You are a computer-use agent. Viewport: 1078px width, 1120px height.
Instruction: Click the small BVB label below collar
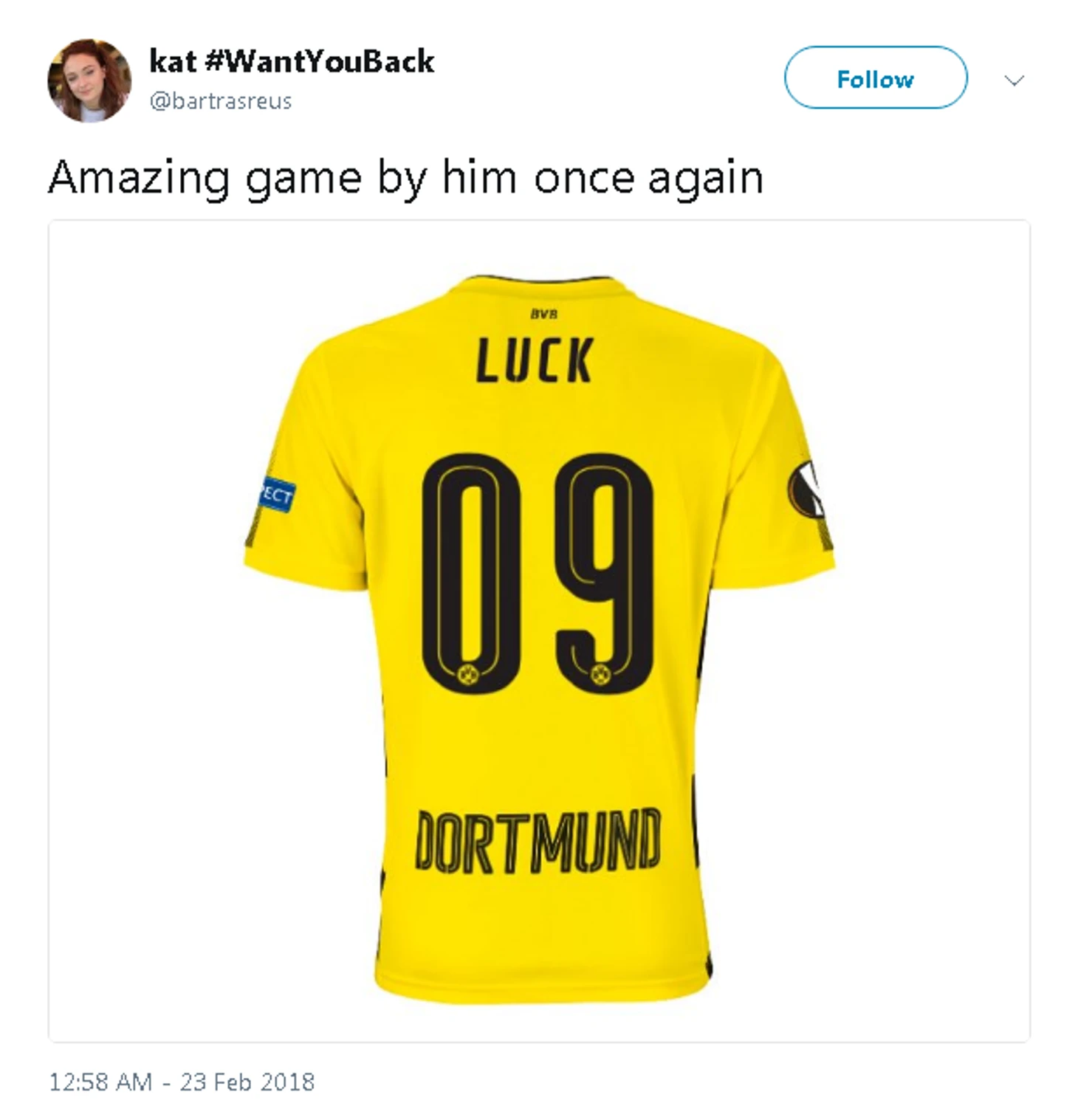pyautogui.click(x=544, y=314)
